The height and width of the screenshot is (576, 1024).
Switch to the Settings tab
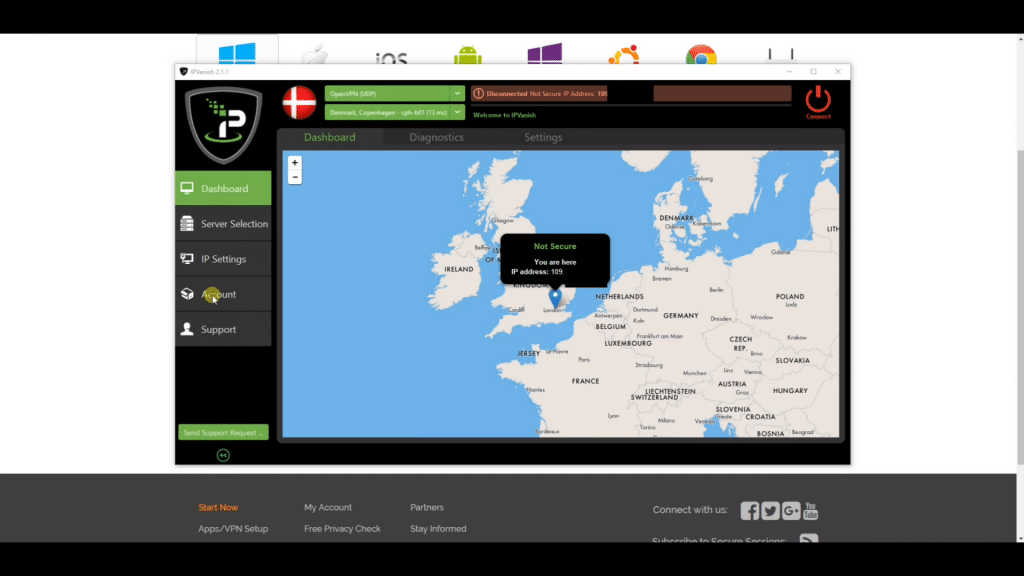point(543,137)
